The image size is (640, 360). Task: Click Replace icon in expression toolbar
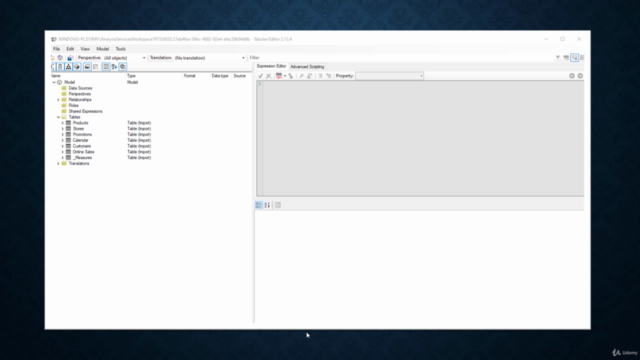click(309, 76)
